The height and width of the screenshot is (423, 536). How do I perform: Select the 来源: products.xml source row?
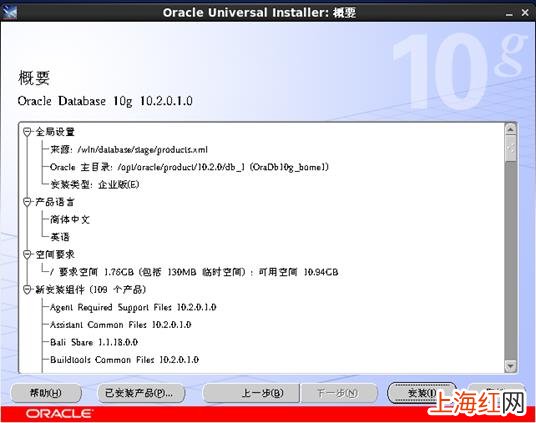pos(129,150)
